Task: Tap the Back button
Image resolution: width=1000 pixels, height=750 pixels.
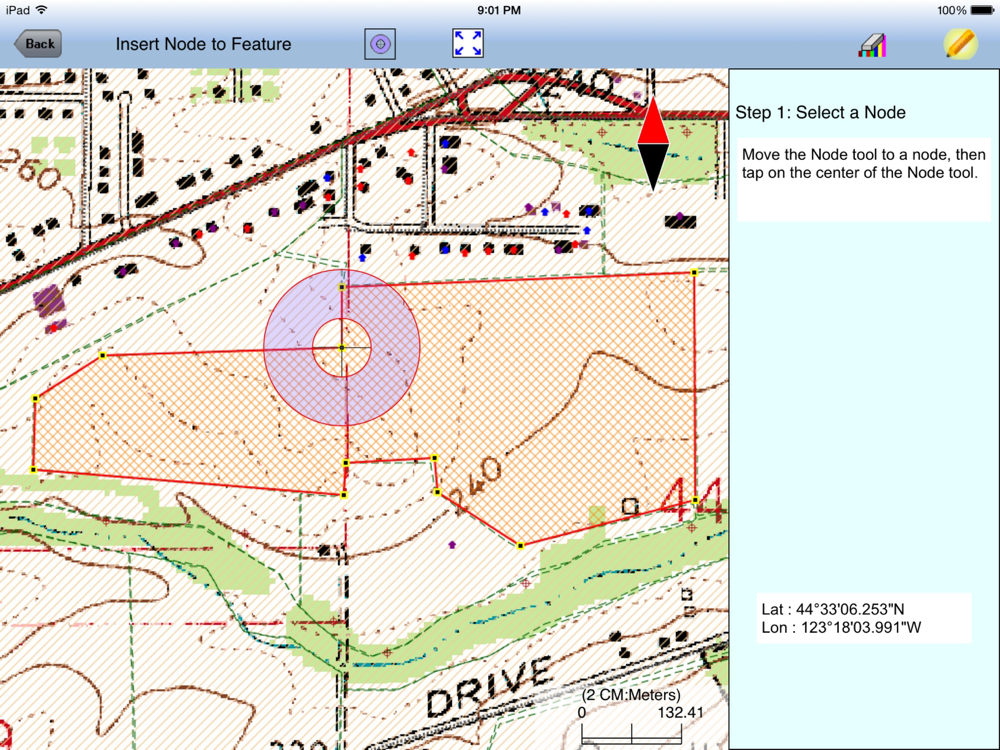Action: [x=38, y=44]
